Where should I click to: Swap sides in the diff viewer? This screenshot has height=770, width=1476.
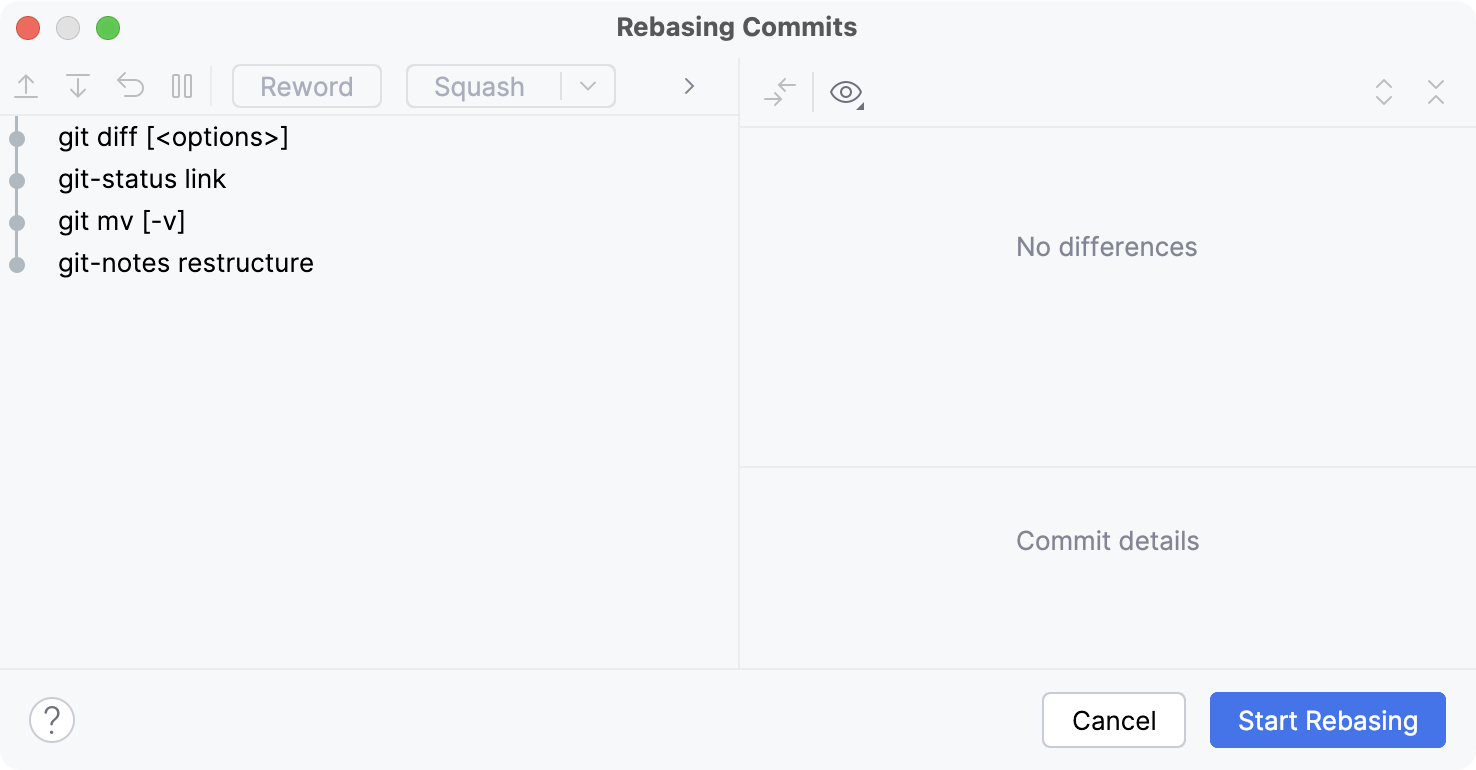click(780, 92)
